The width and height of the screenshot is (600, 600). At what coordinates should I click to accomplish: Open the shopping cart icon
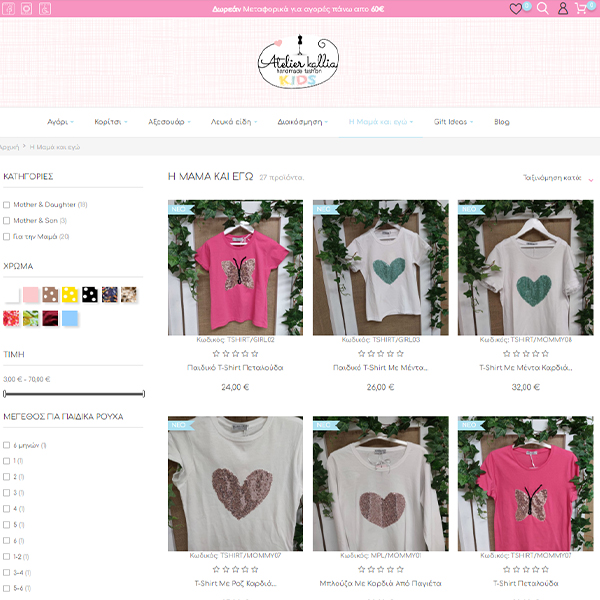pyautogui.click(x=582, y=8)
